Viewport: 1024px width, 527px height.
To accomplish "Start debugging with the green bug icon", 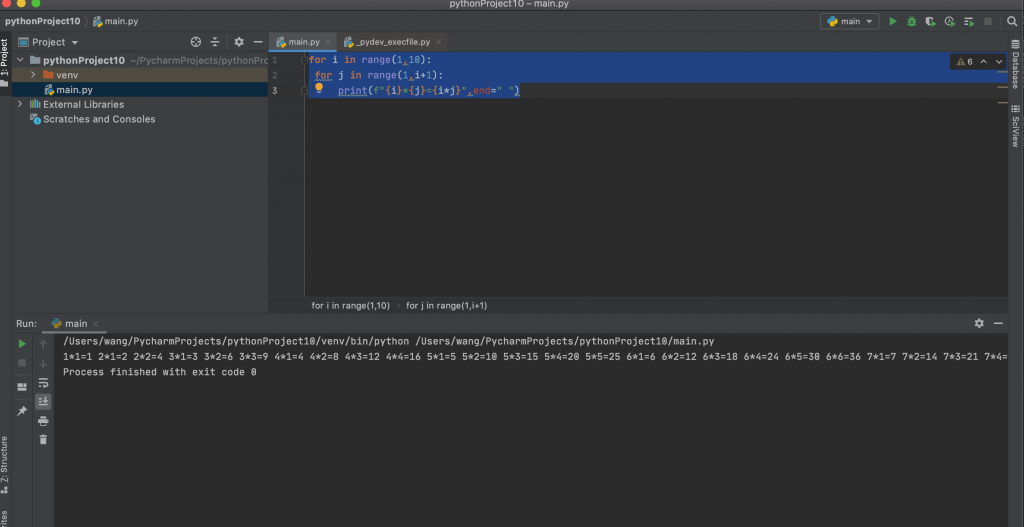I will click(x=912, y=22).
